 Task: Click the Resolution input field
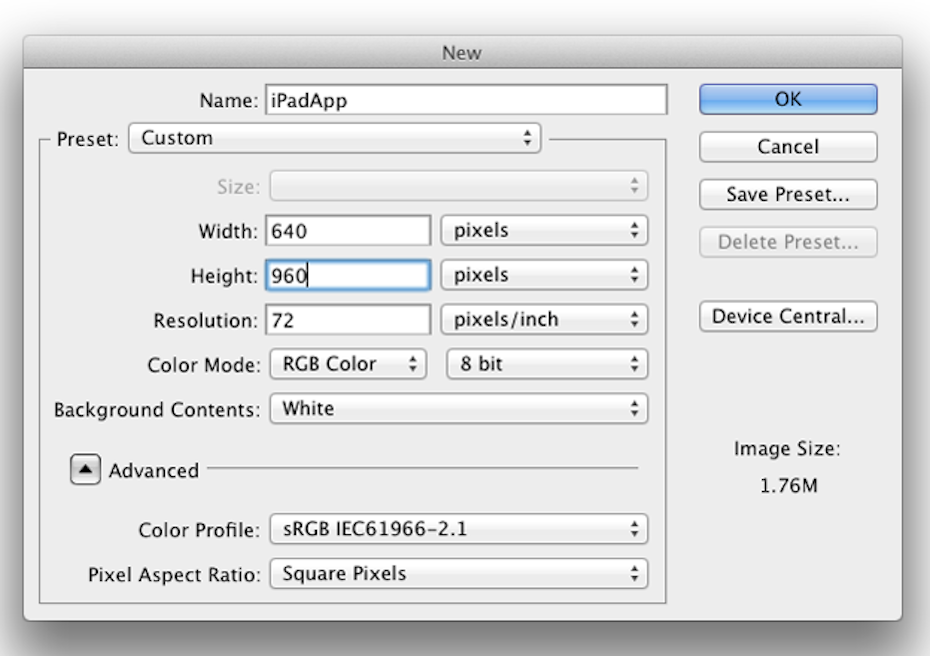pos(348,320)
